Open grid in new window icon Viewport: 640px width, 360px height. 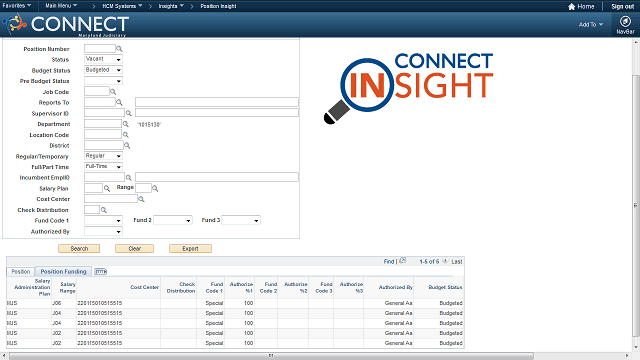pyautogui.click(x=402, y=260)
